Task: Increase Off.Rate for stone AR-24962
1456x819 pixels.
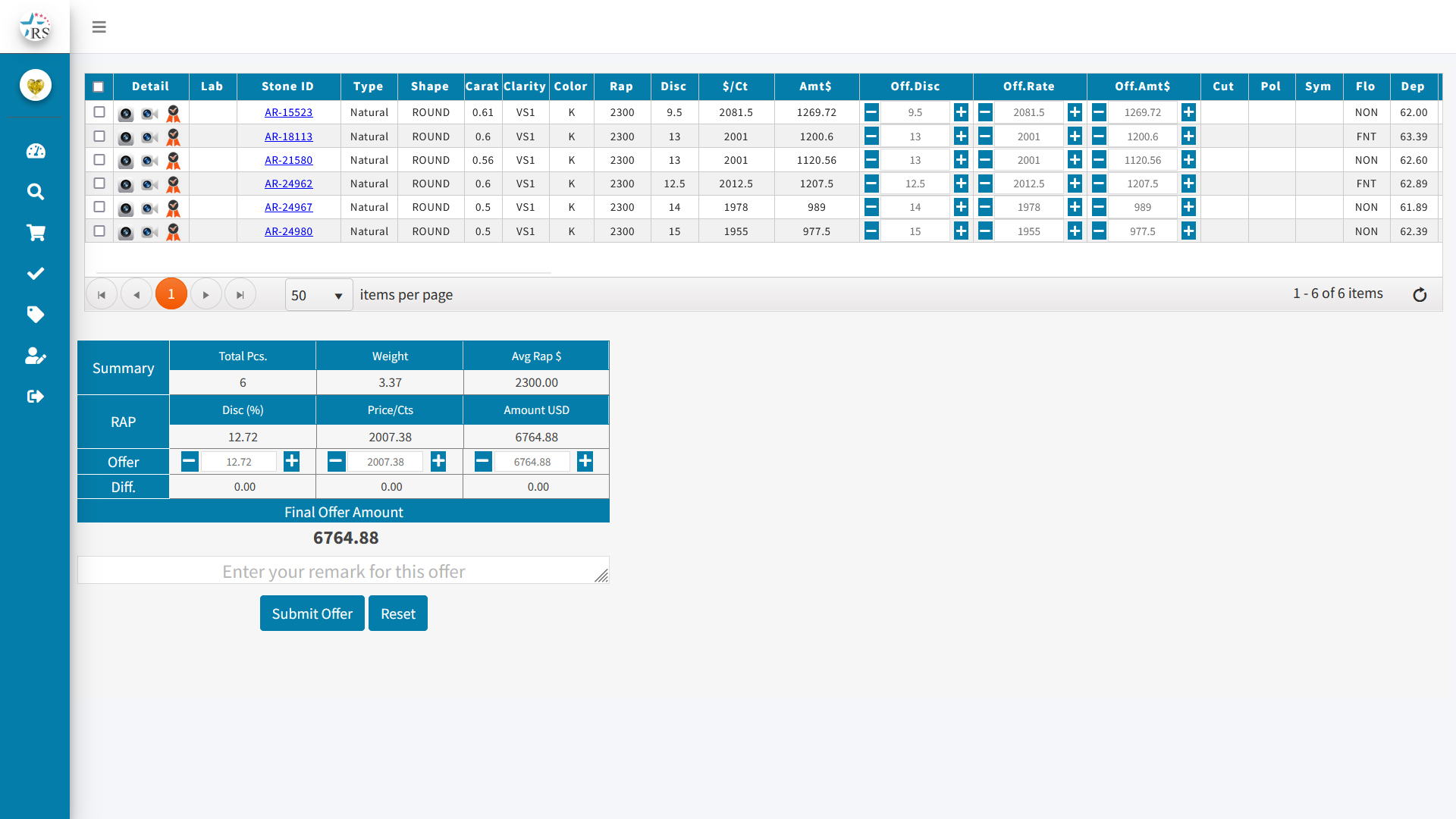Action: pos(1075,184)
